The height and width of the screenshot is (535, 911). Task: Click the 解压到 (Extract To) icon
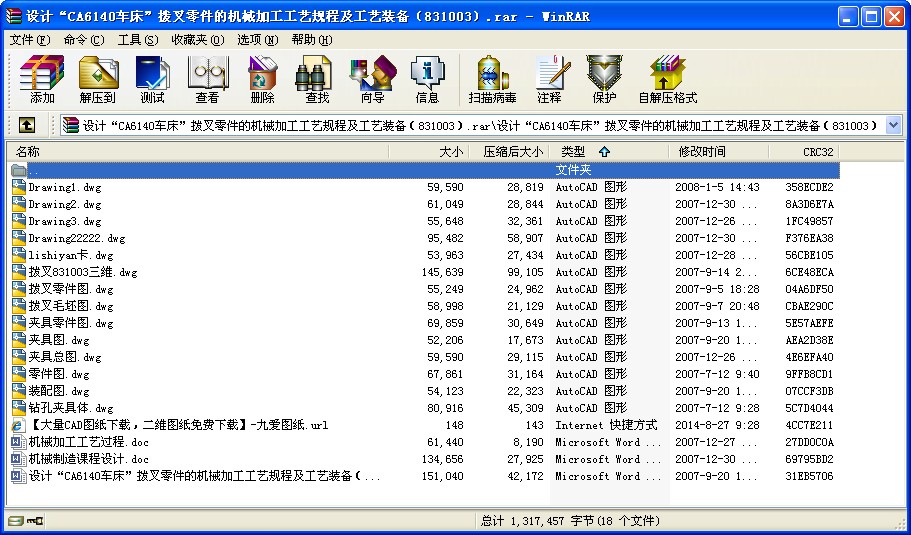click(98, 79)
